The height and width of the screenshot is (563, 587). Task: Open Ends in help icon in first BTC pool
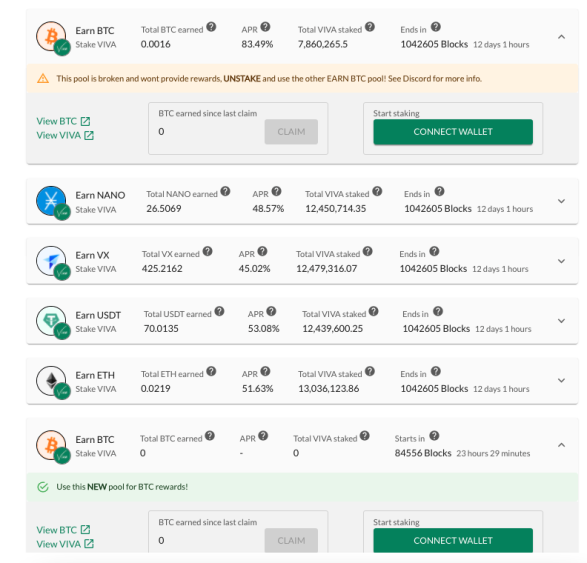tap(435, 27)
